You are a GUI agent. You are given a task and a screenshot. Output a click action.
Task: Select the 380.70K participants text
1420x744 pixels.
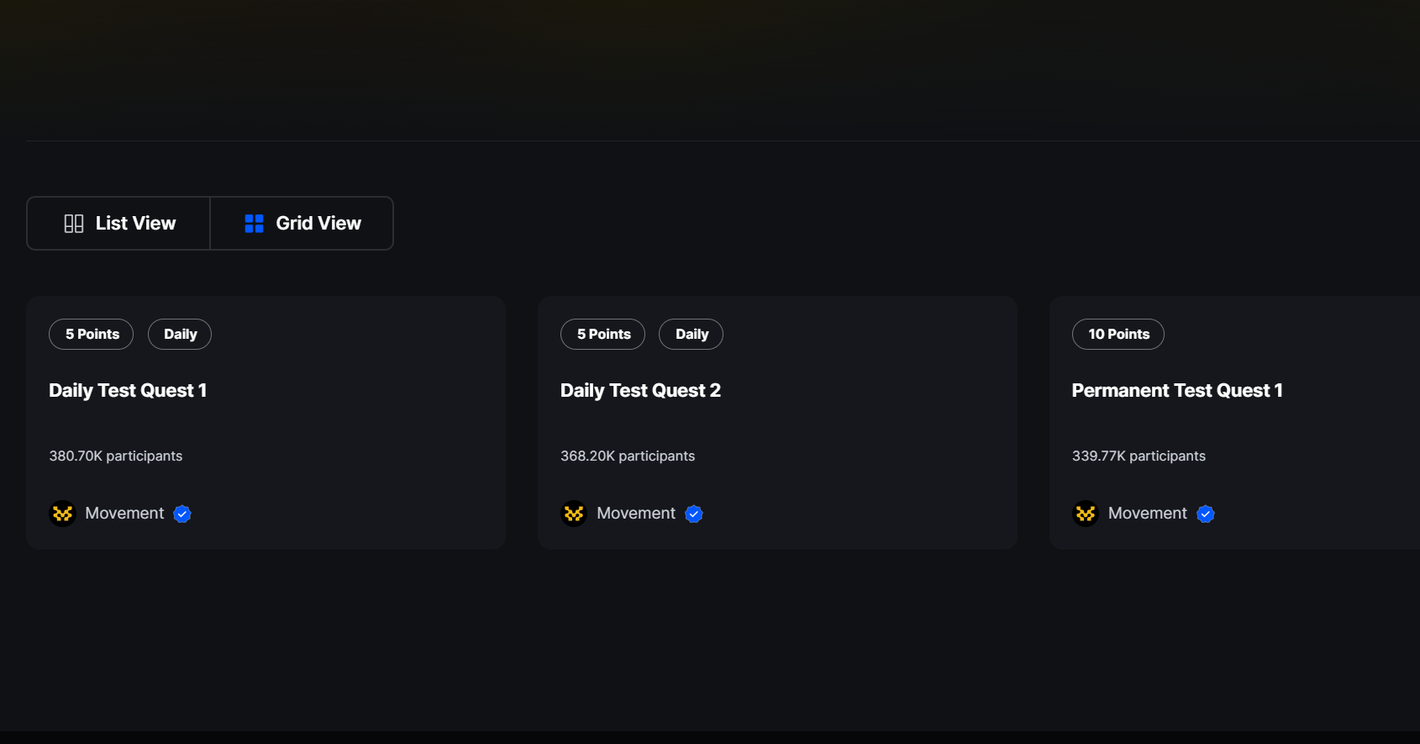pyautogui.click(x=116, y=456)
